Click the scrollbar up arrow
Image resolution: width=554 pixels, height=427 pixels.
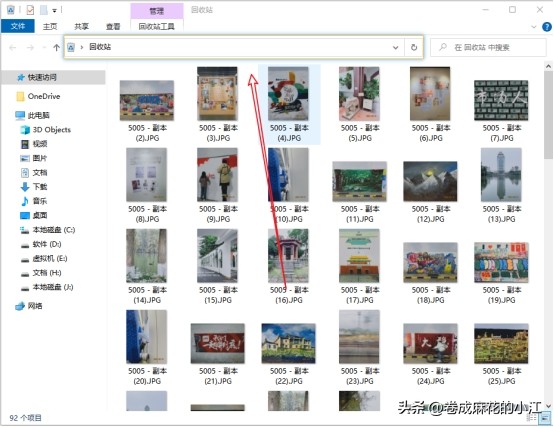548,66
